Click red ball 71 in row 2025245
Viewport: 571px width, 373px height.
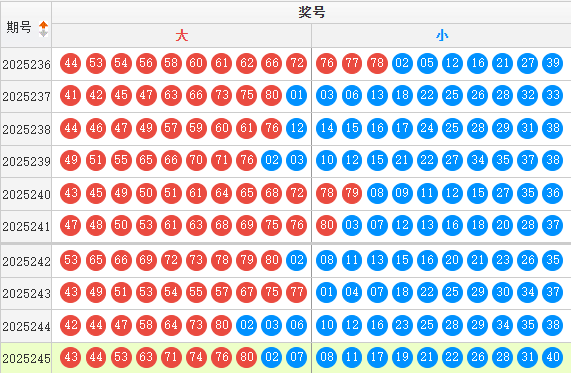coord(171,357)
